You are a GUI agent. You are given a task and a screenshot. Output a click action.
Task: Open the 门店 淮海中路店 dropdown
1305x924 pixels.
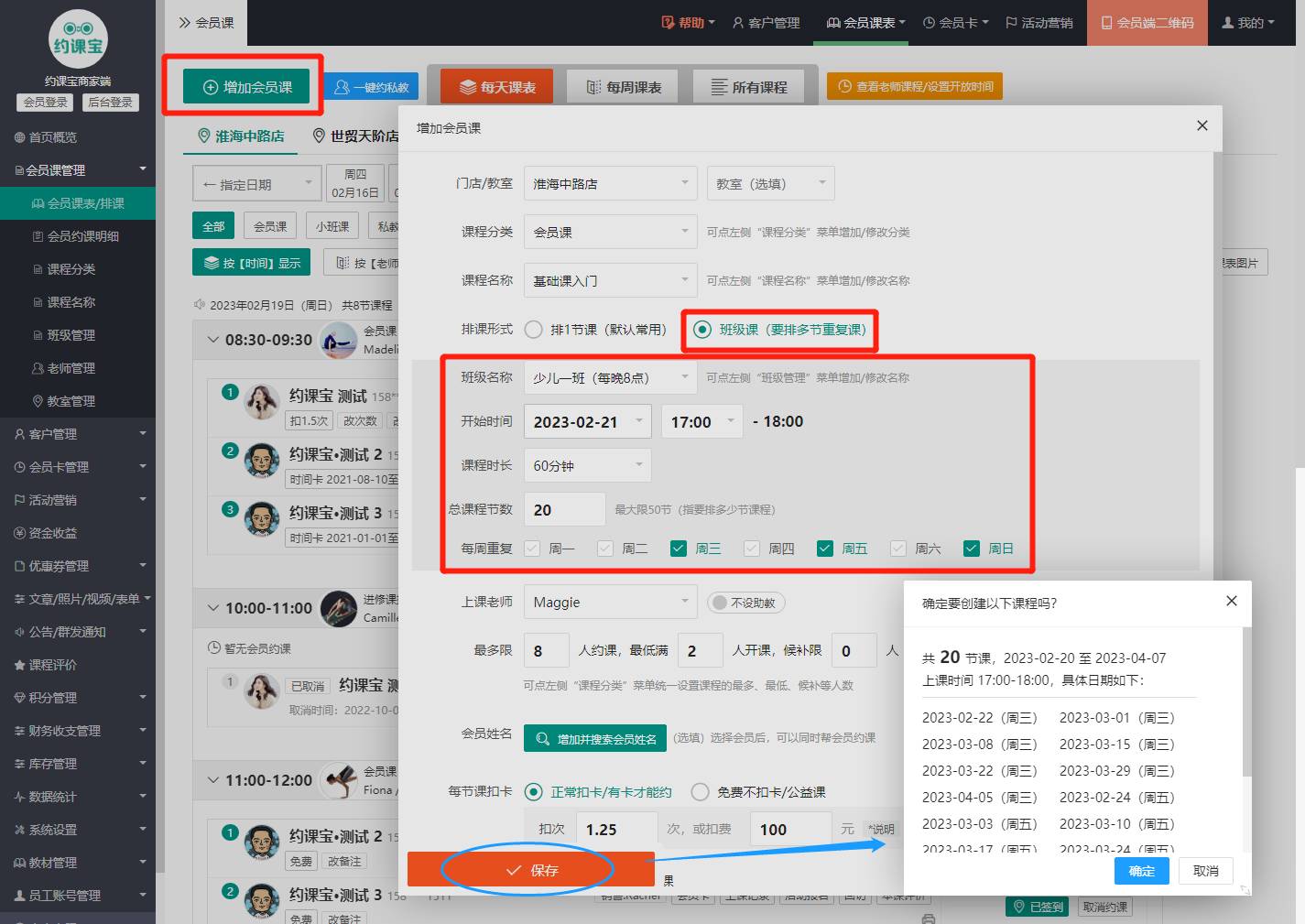pos(611,183)
